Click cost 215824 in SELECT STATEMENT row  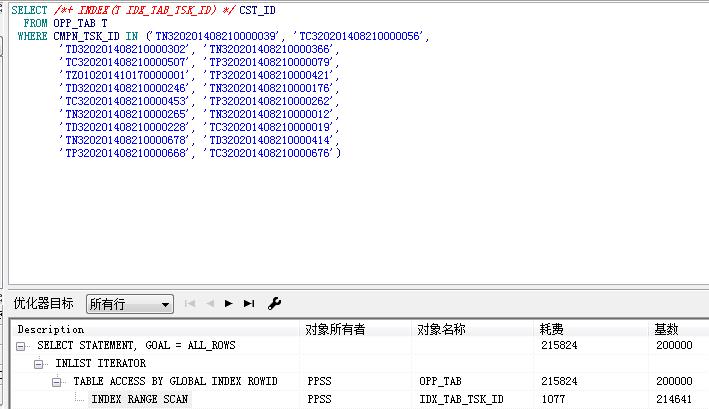(559, 345)
